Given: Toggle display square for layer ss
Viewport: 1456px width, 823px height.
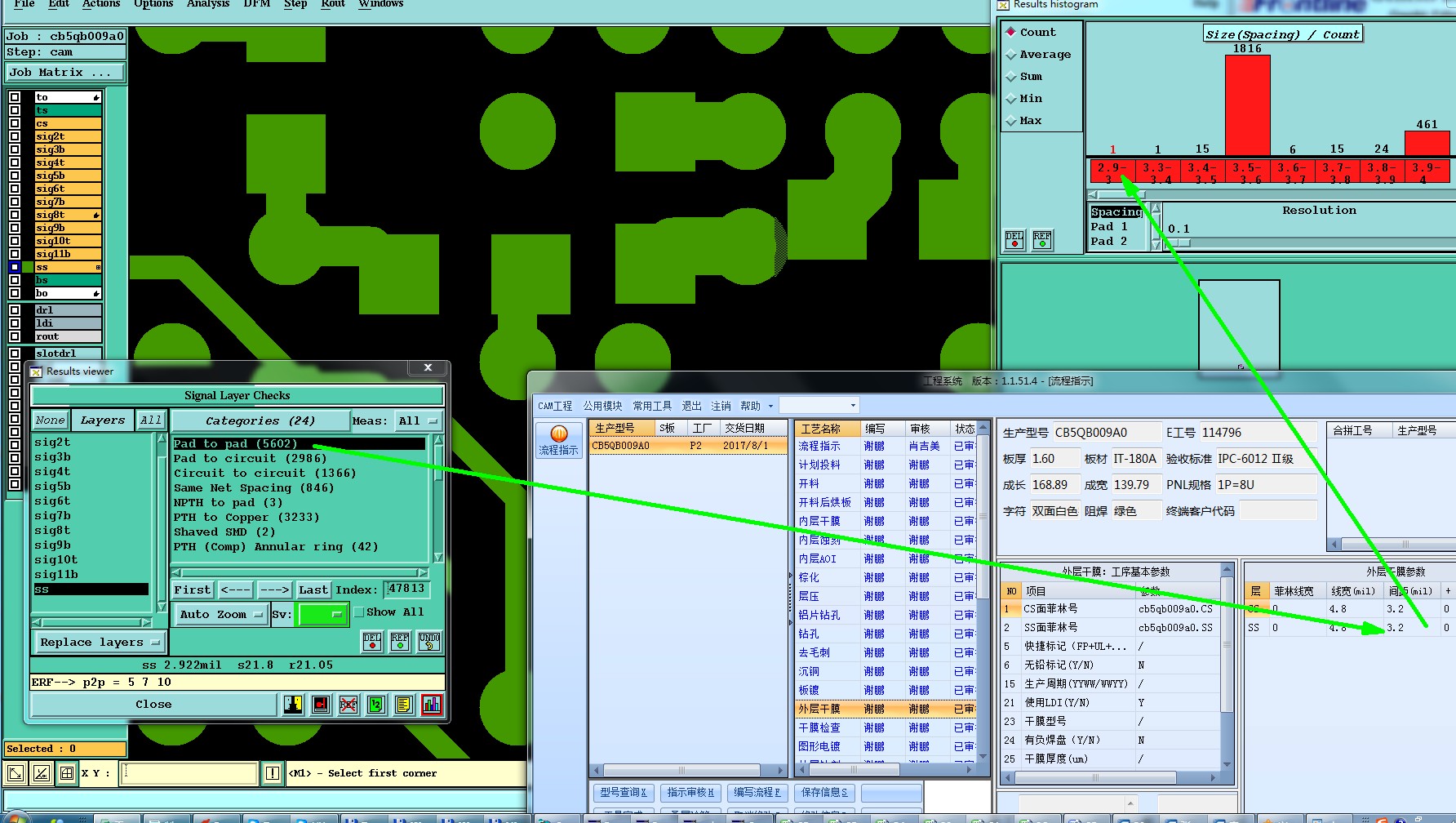Looking at the screenshot, I should point(15,267).
